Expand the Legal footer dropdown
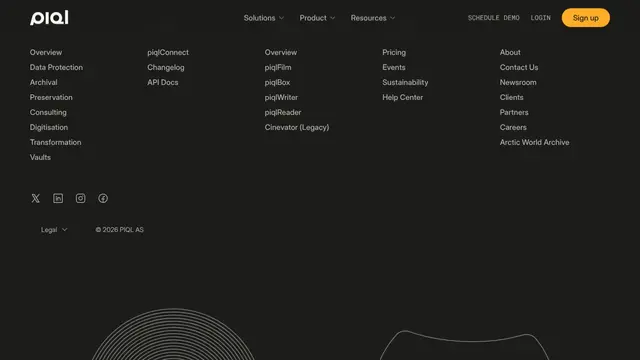 pyautogui.click(x=54, y=230)
